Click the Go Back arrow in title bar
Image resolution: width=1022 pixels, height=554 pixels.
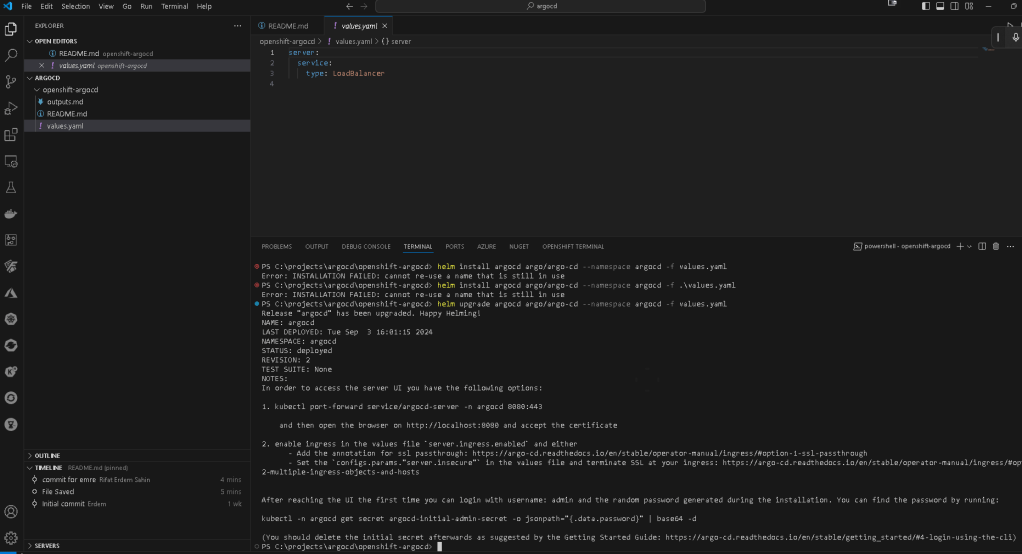[x=349, y=7]
